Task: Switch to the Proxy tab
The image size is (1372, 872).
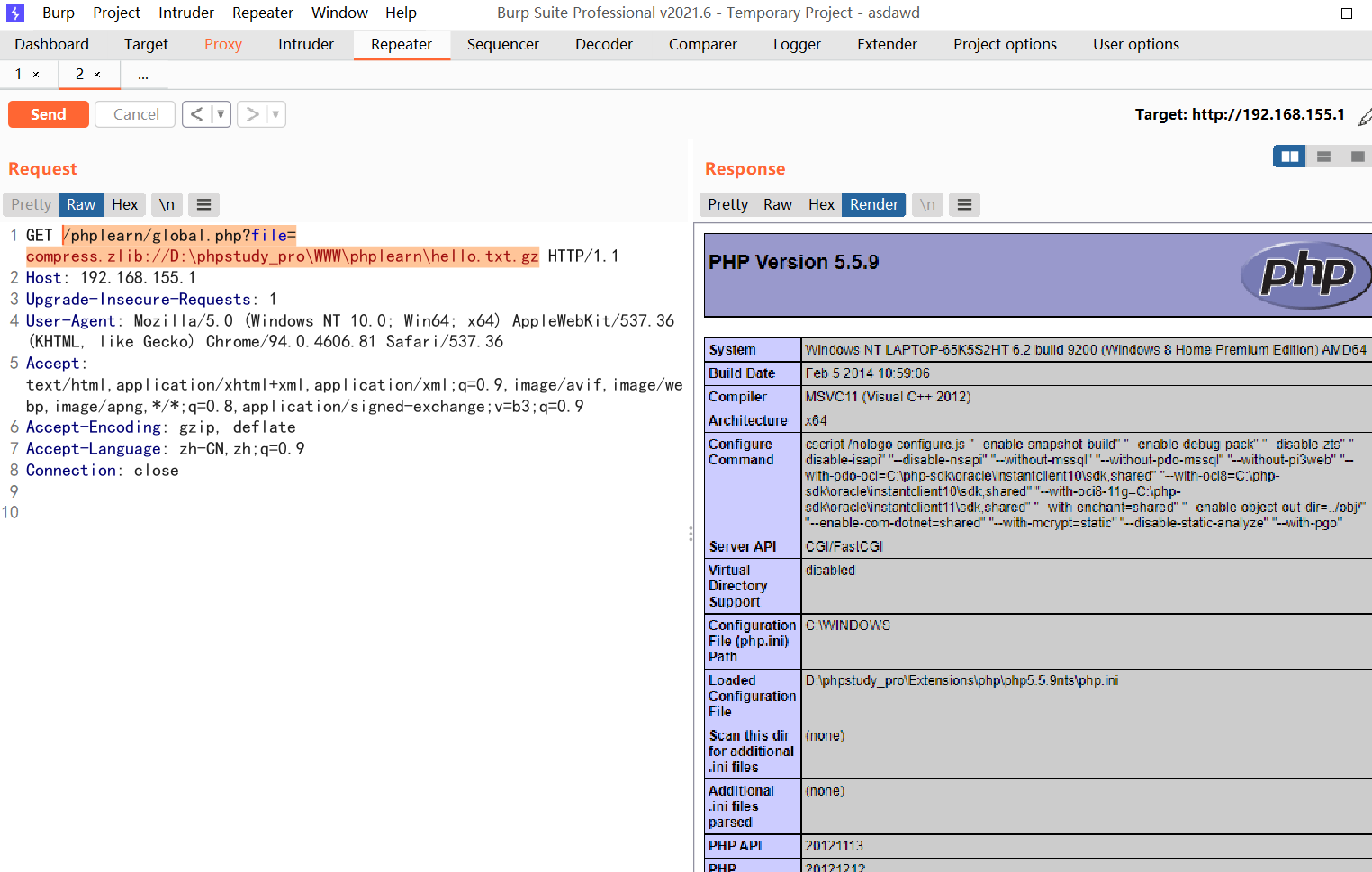Action: pos(223,44)
